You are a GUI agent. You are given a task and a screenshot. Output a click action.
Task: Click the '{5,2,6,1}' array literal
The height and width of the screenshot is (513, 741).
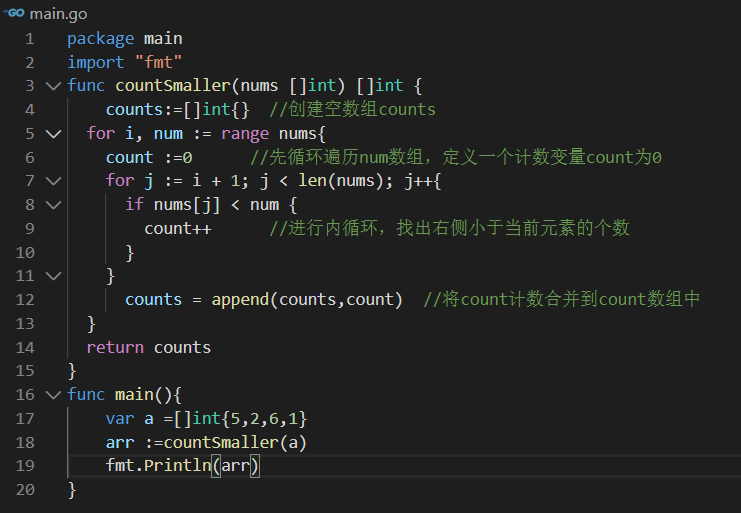[x=264, y=419]
